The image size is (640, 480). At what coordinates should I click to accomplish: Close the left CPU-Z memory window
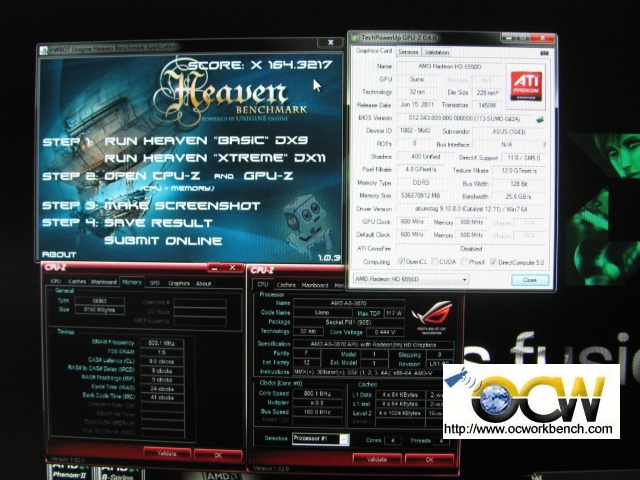click(232, 268)
